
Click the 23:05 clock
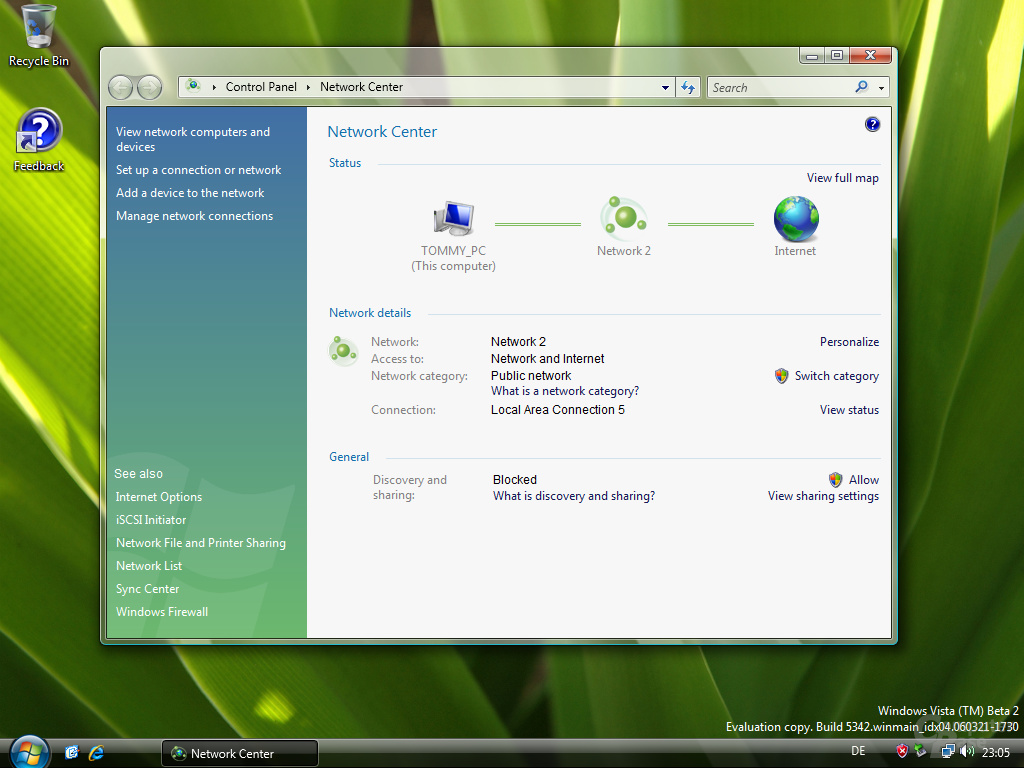[995, 752]
